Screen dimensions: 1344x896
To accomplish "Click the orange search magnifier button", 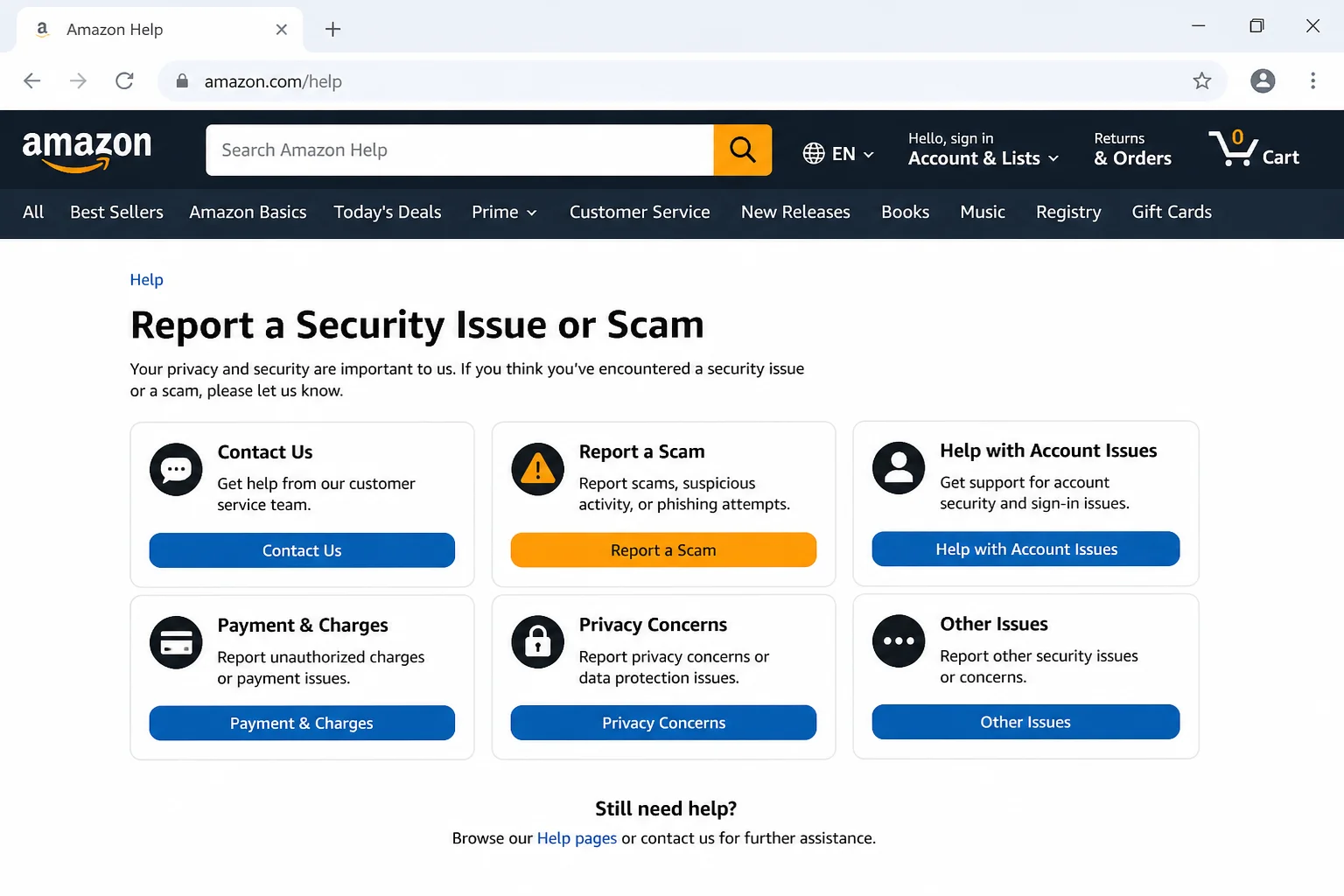I will click(742, 150).
